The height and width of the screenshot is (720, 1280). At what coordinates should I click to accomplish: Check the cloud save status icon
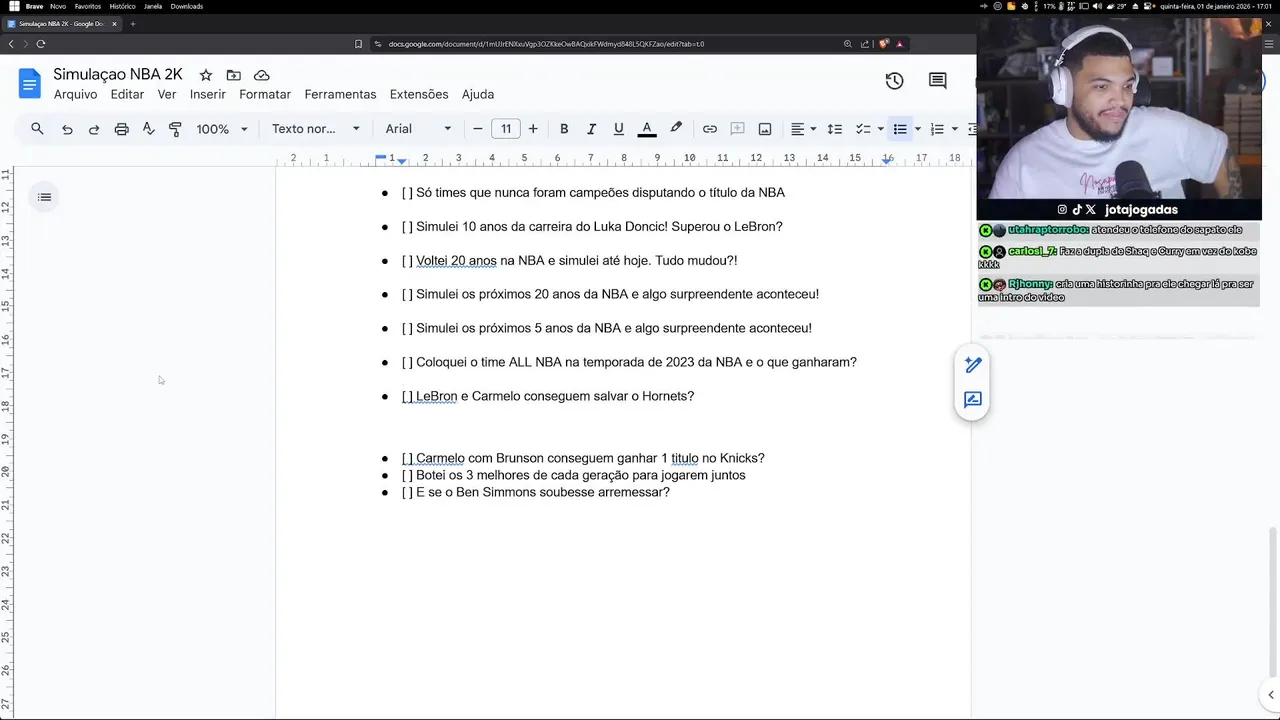pos(262,75)
